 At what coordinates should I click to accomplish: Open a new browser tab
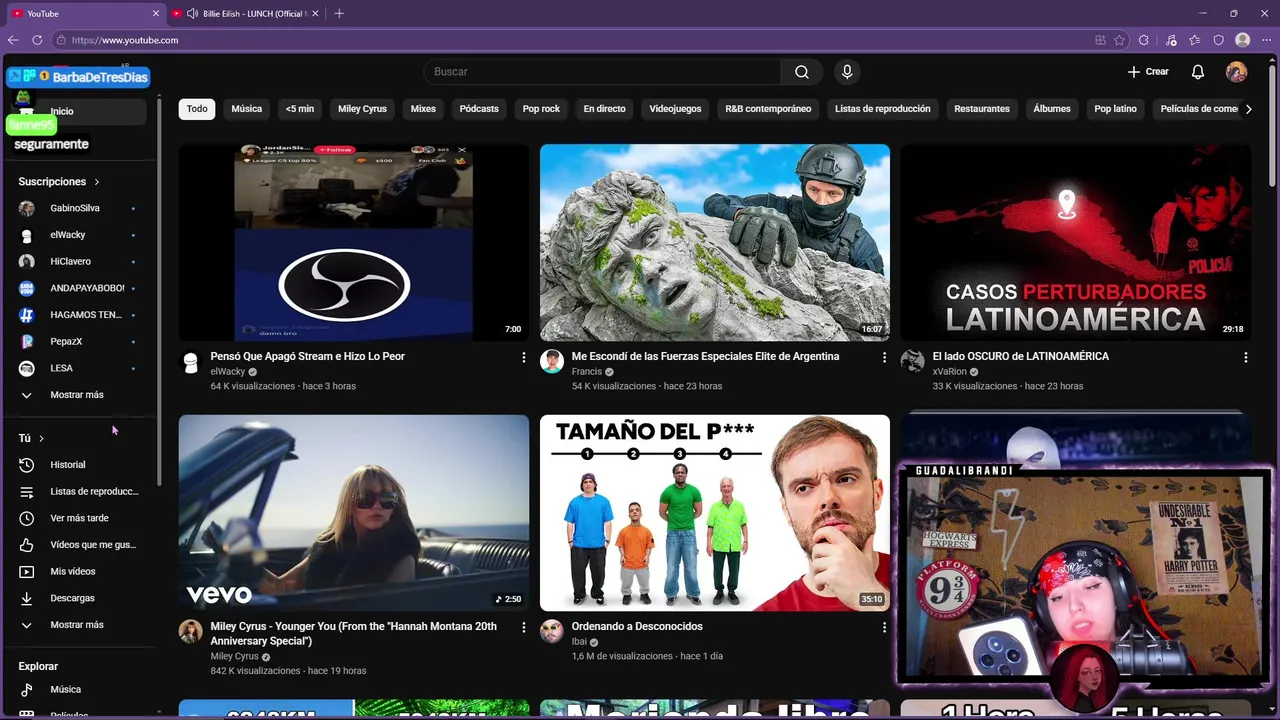(x=339, y=13)
